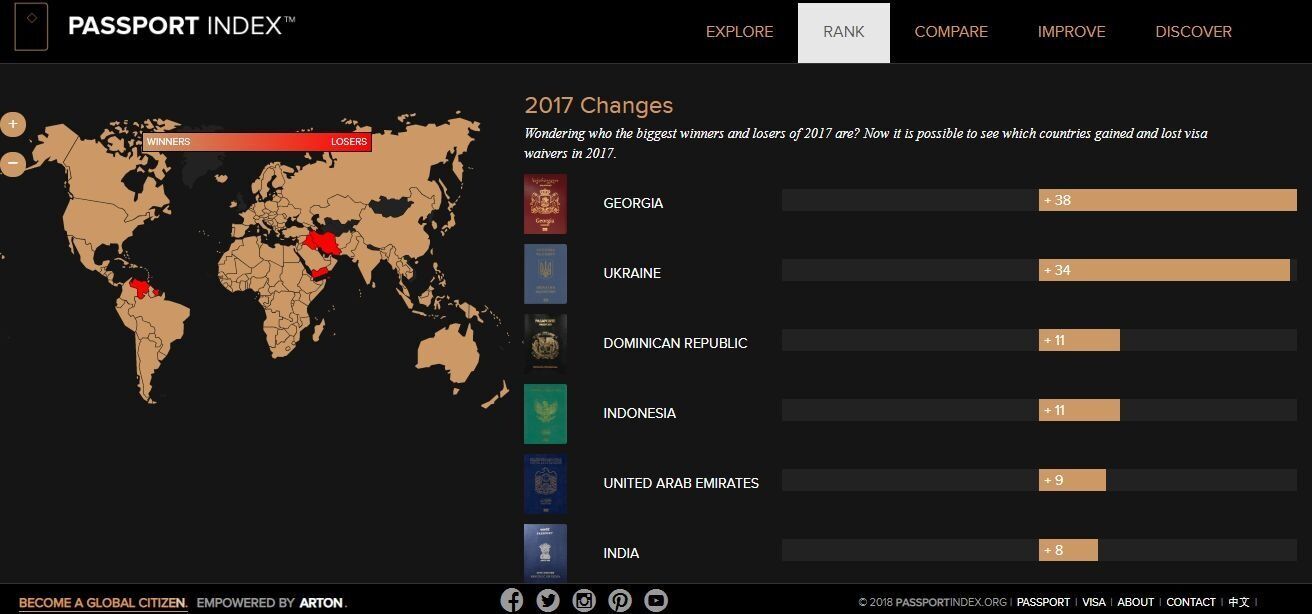Select the Compare tab

[951, 32]
